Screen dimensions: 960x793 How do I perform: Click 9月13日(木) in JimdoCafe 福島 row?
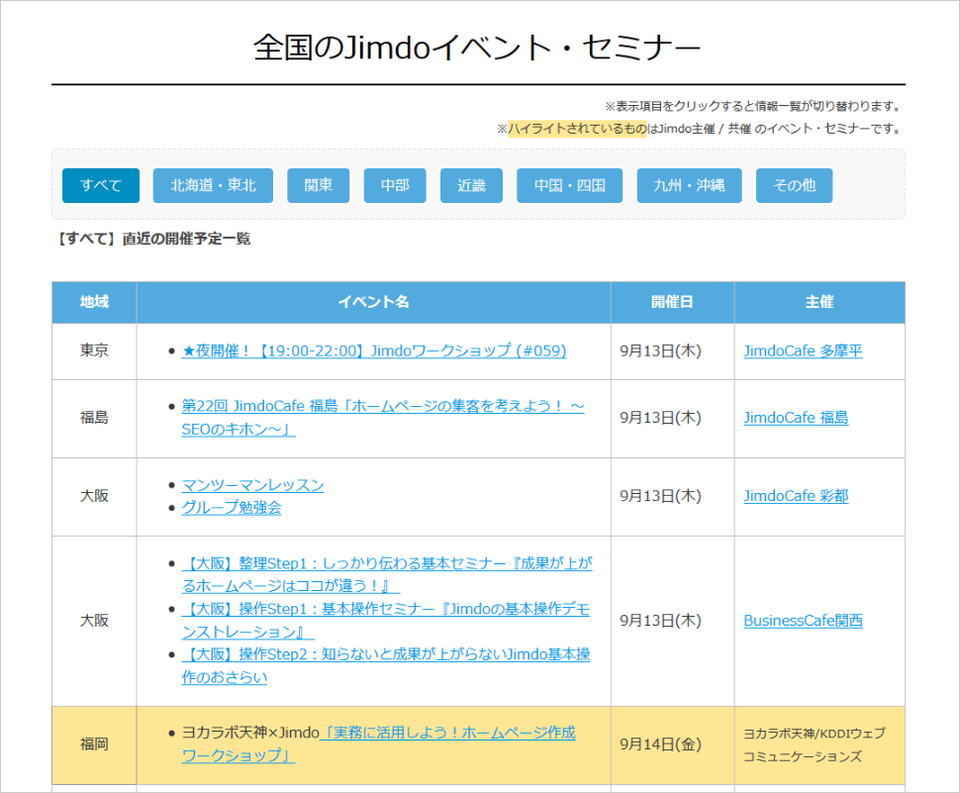(661, 418)
